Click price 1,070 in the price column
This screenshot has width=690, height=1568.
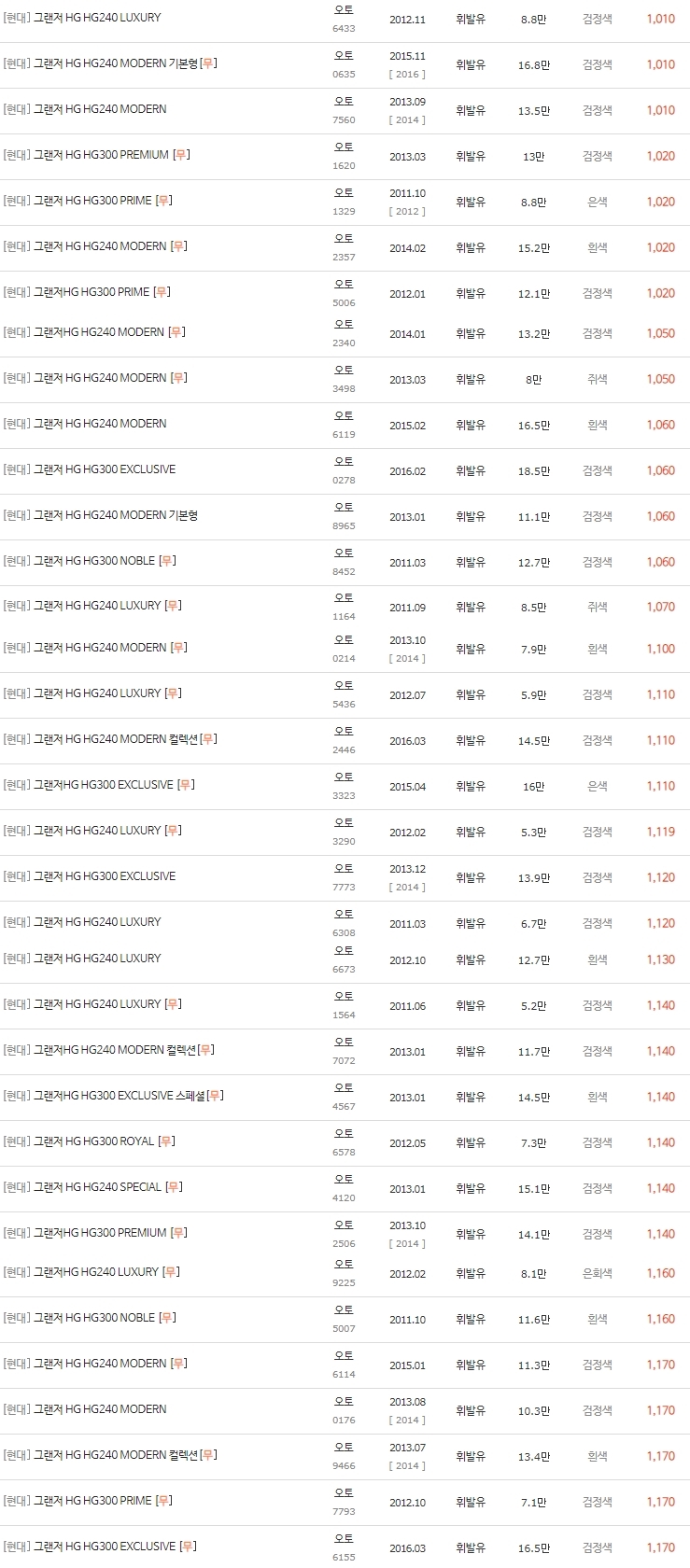click(x=660, y=607)
